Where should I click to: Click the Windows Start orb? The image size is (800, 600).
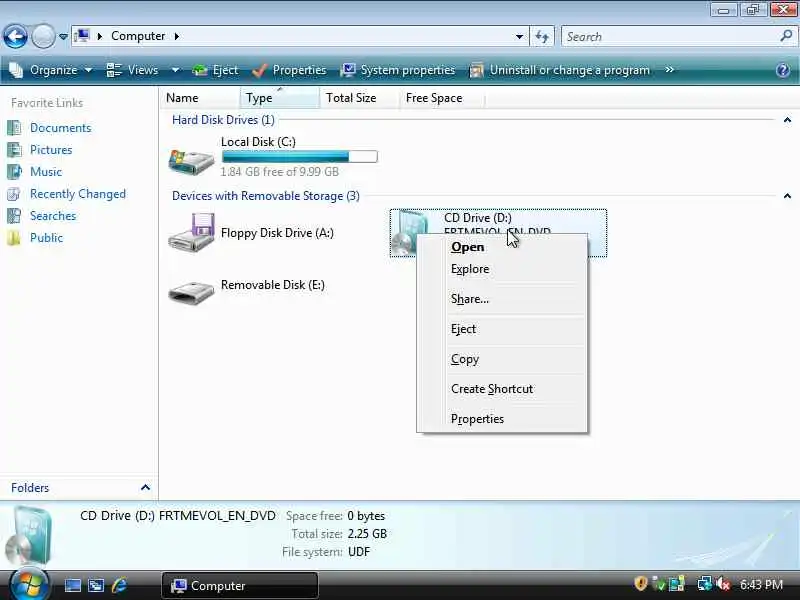28,584
